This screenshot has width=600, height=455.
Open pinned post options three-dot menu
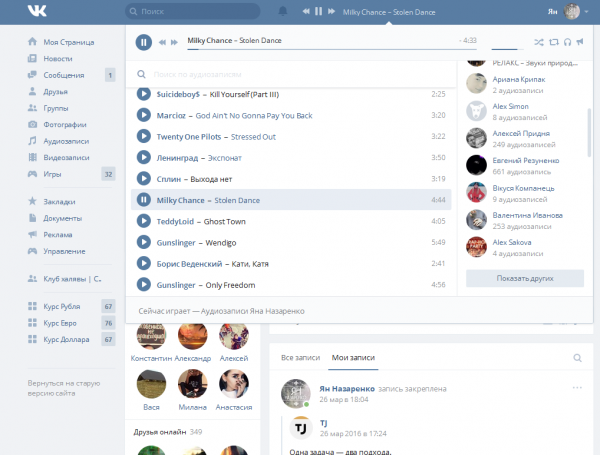pos(577,387)
